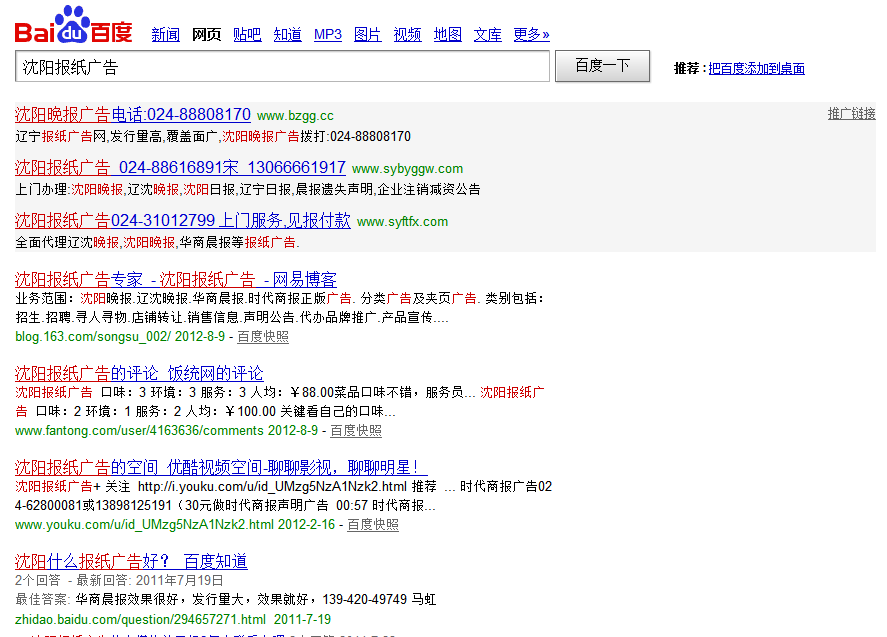Screen dimensions: 887x637
Task: Click 把百度添加到桌面 link
Action: pyautogui.click(x=756, y=69)
